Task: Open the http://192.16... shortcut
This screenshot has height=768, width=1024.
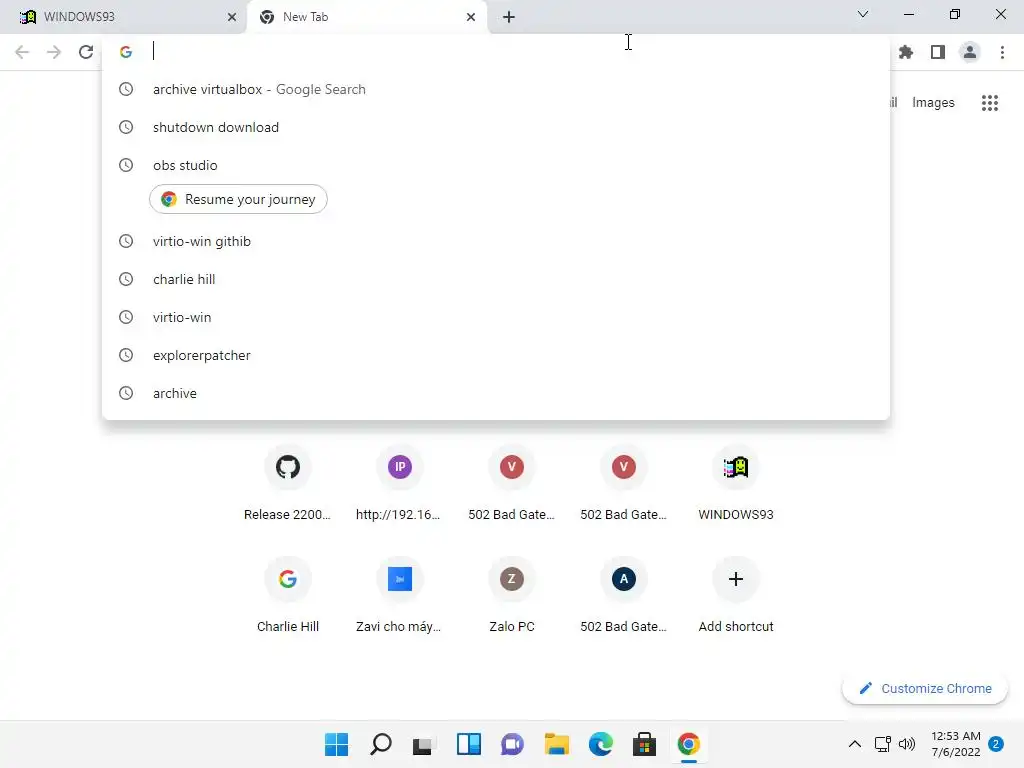Action: pos(400,485)
